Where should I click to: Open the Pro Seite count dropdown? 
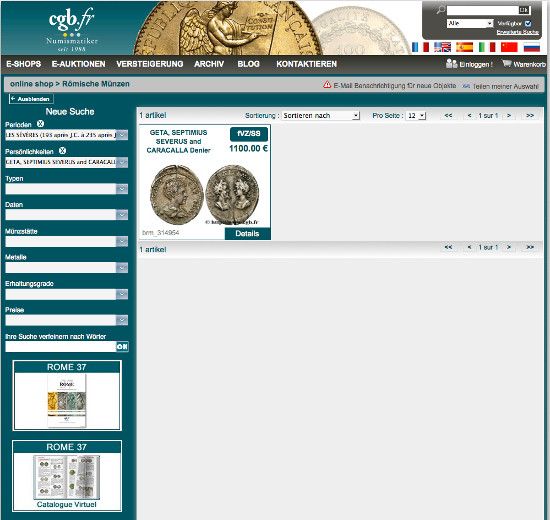coord(416,115)
